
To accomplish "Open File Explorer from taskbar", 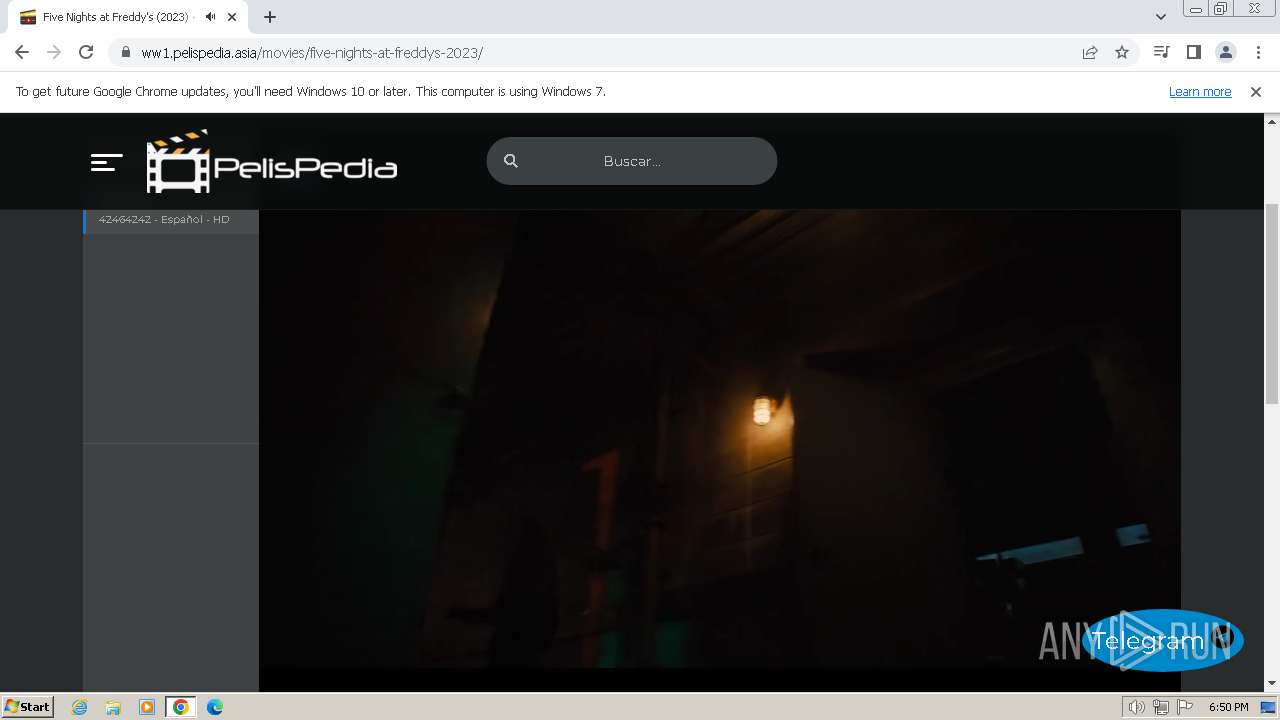I will pos(113,707).
